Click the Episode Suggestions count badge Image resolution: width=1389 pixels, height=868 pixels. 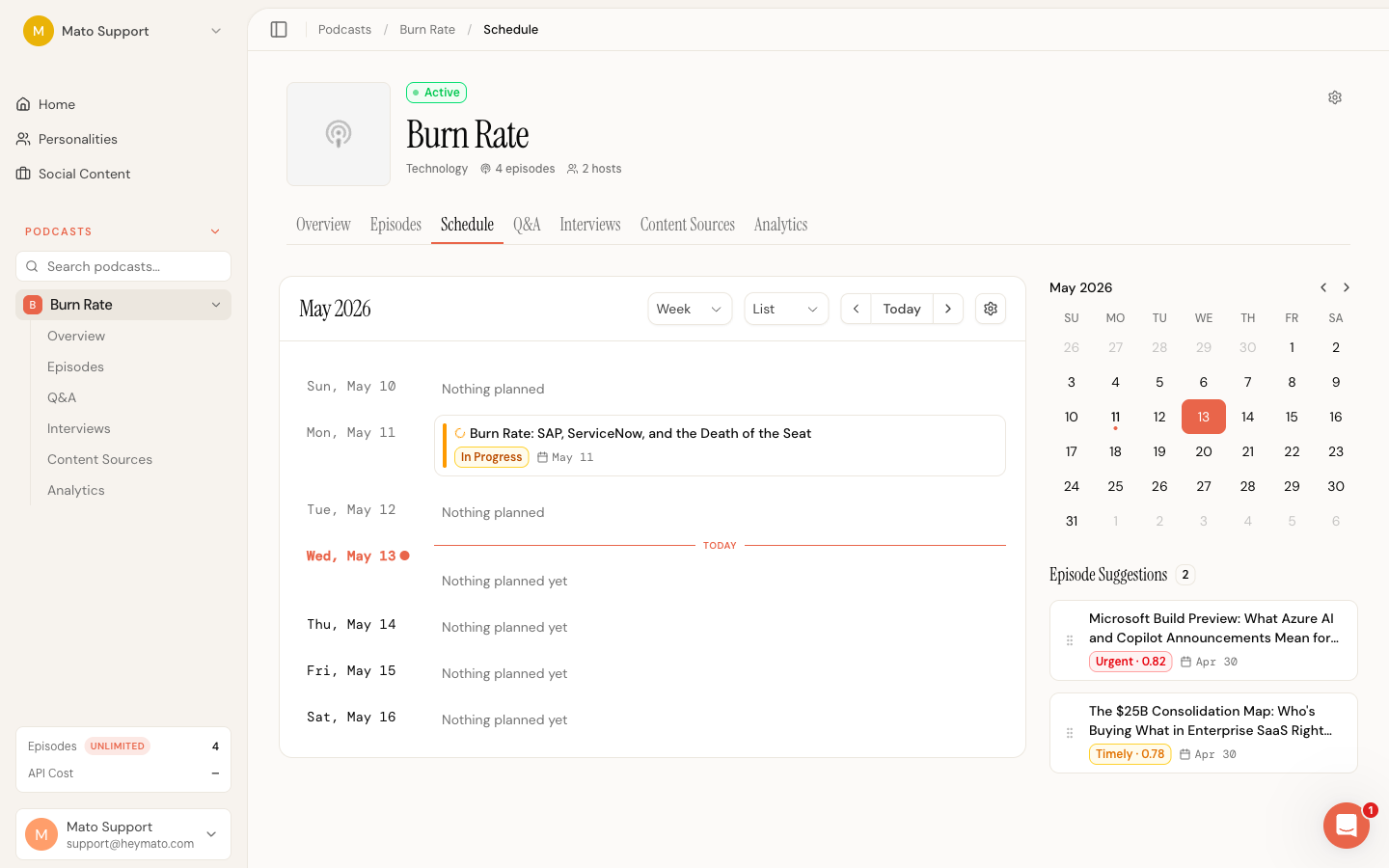coord(1185,575)
